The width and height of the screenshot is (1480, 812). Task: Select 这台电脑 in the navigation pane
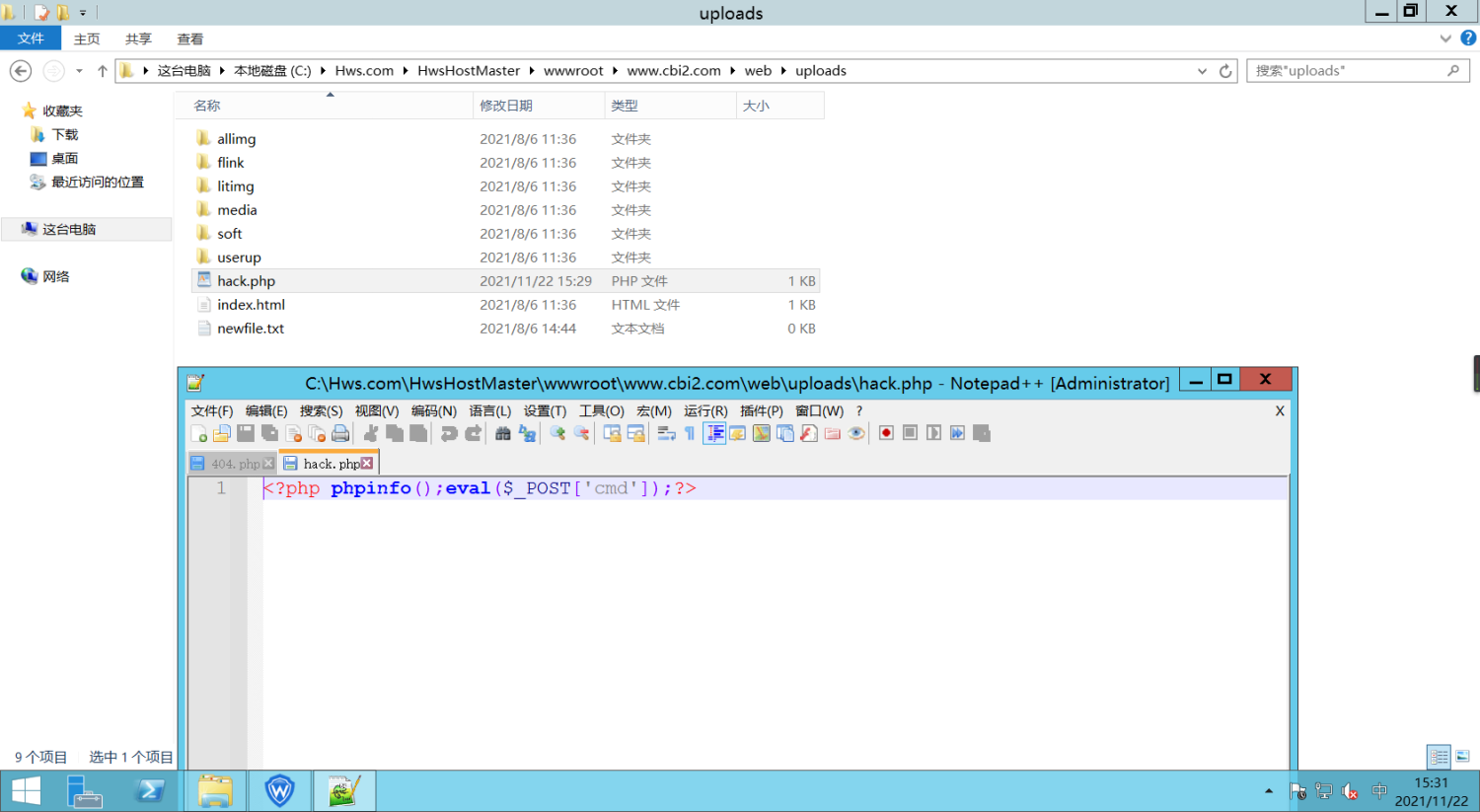68,229
